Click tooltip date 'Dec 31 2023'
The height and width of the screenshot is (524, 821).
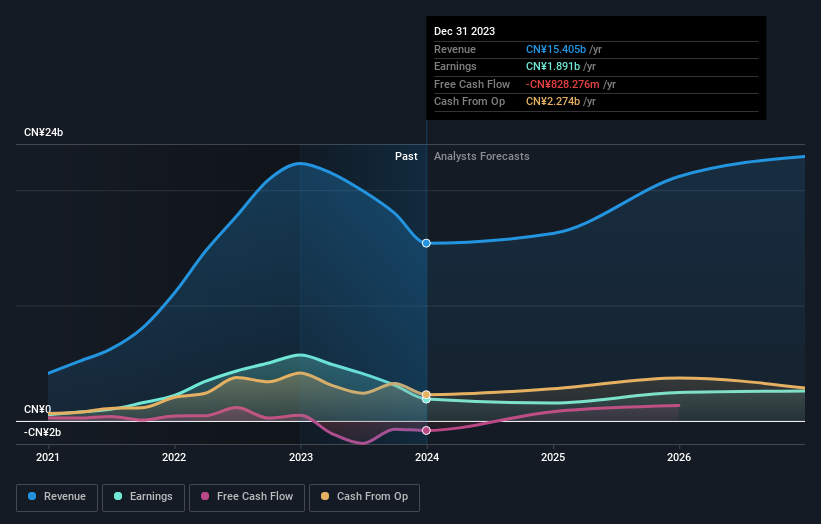464,31
